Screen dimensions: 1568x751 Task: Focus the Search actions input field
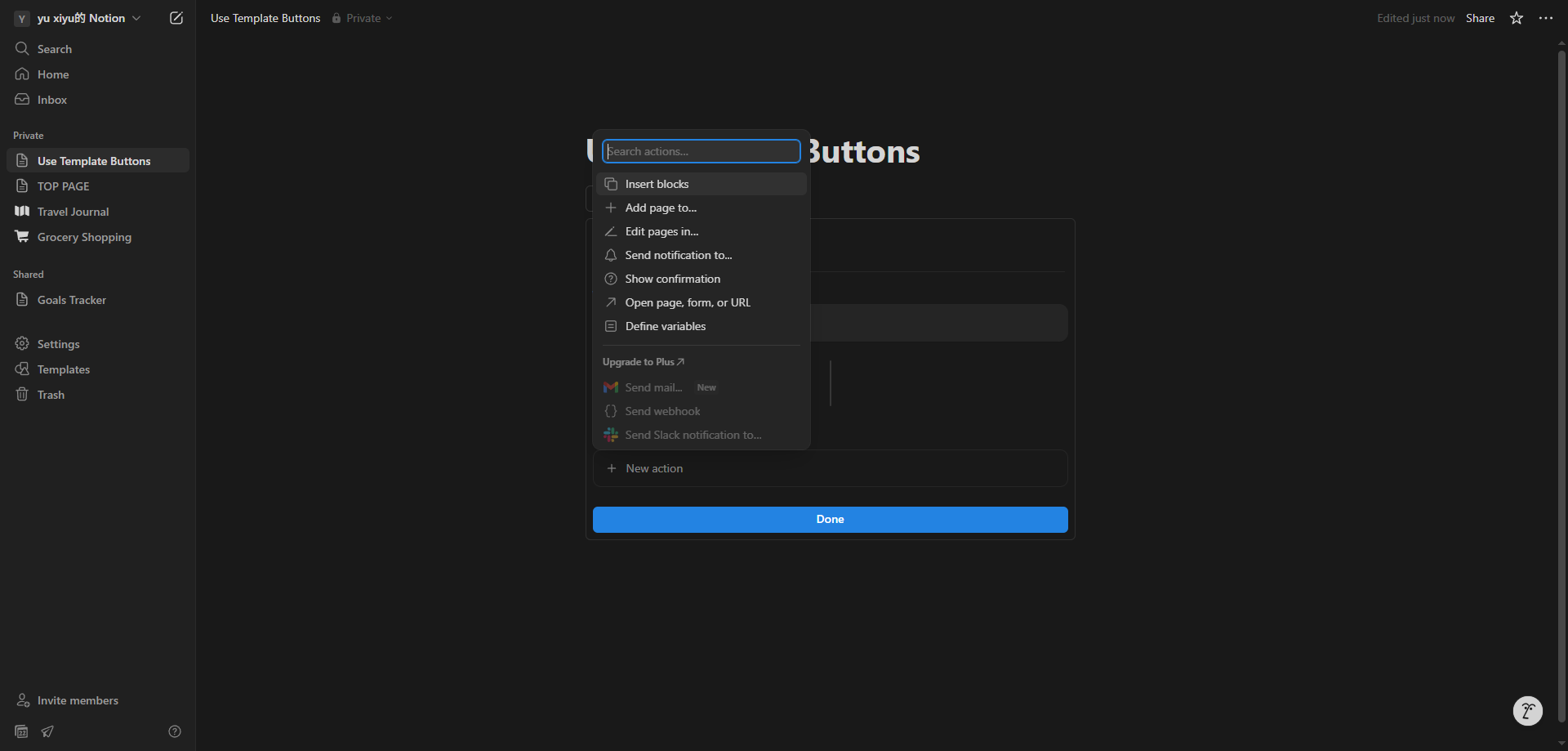pyautogui.click(x=702, y=151)
